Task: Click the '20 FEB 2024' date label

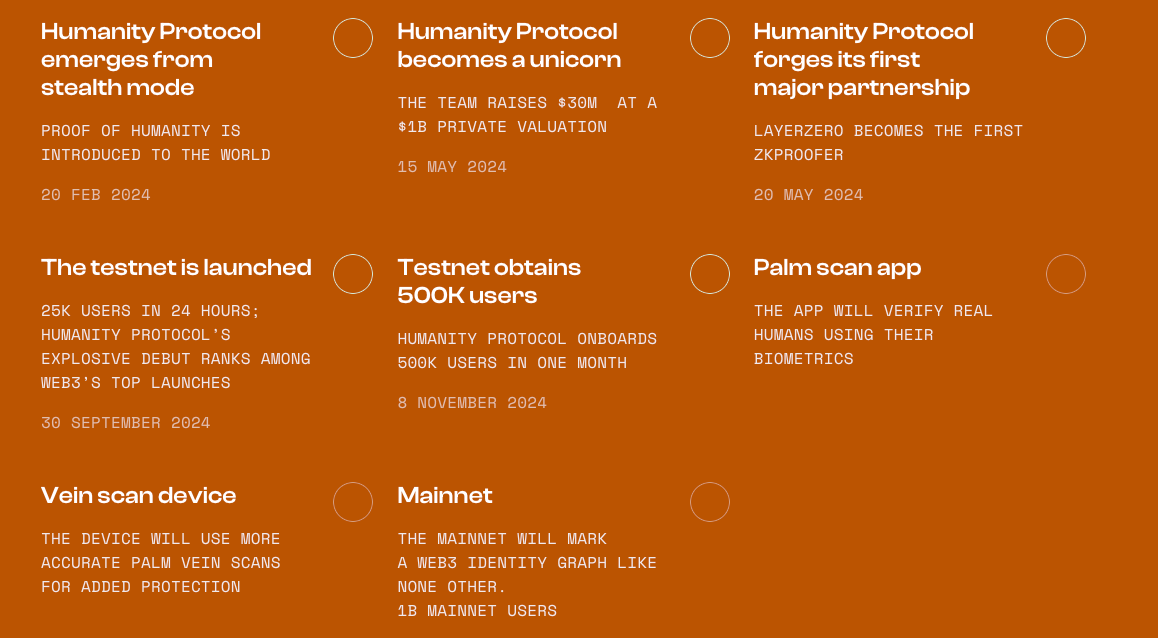Action: [96, 195]
